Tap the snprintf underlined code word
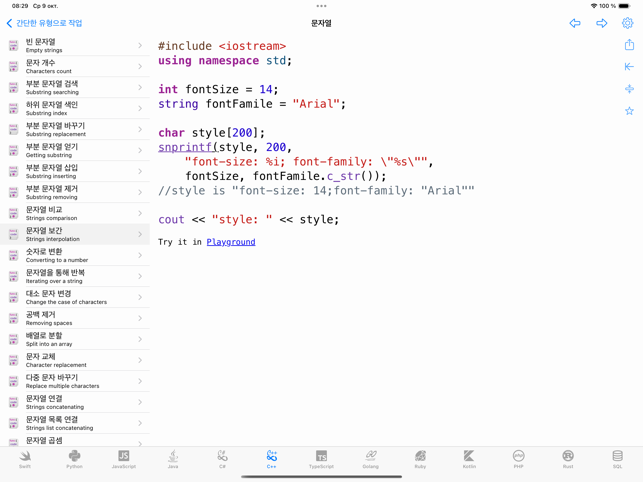 click(x=185, y=147)
